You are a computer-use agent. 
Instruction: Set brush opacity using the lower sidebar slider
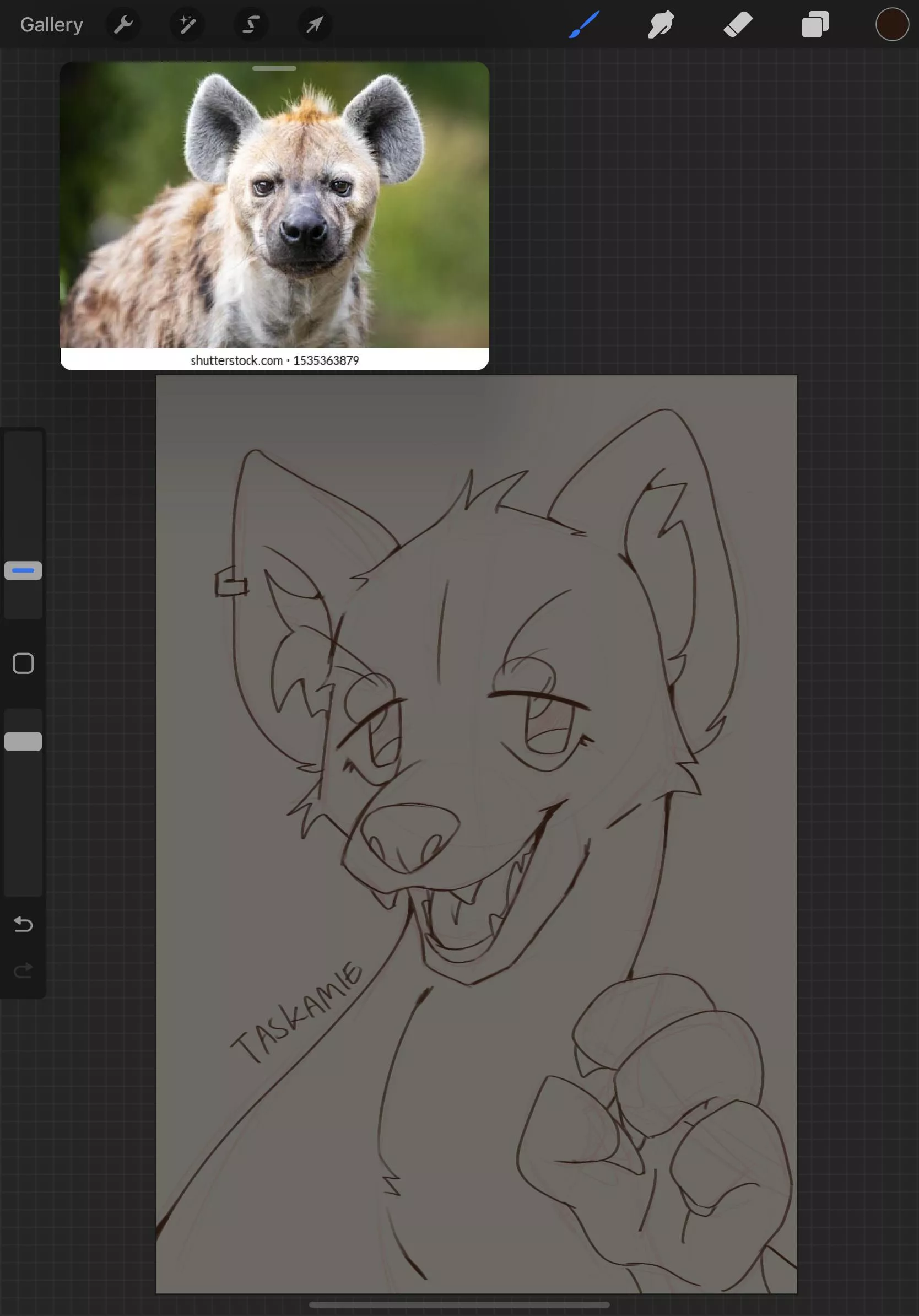tap(23, 741)
